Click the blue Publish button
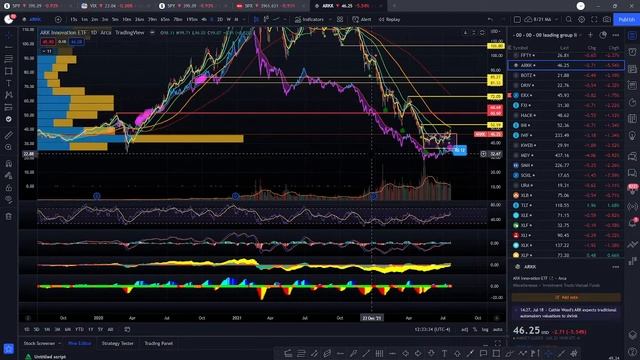Screen dimensions: 640x360 point(626,19)
